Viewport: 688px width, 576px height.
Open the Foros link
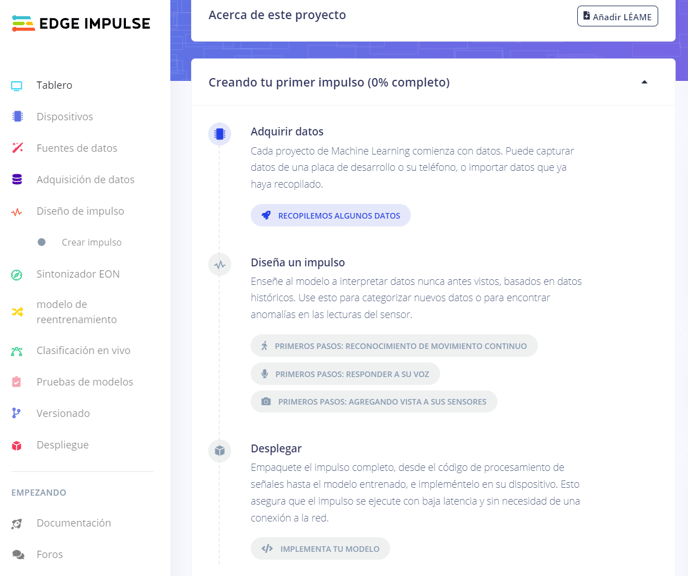pyautogui.click(x=50, y=555)
